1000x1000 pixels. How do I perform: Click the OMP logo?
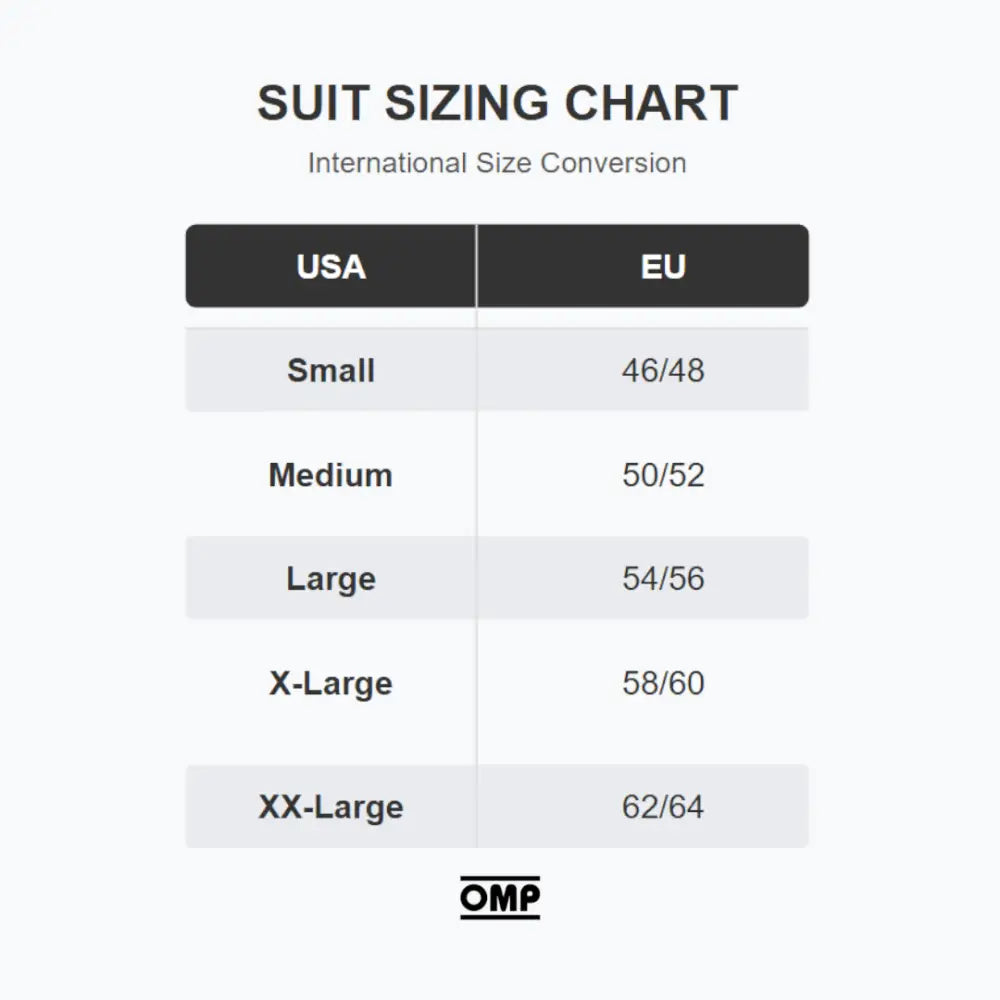(x=500, y=897)
